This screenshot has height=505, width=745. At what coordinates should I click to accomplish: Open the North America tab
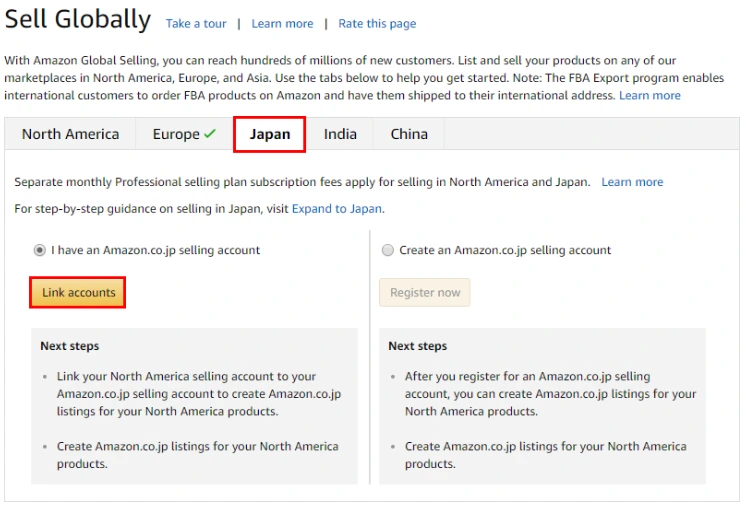70,134
